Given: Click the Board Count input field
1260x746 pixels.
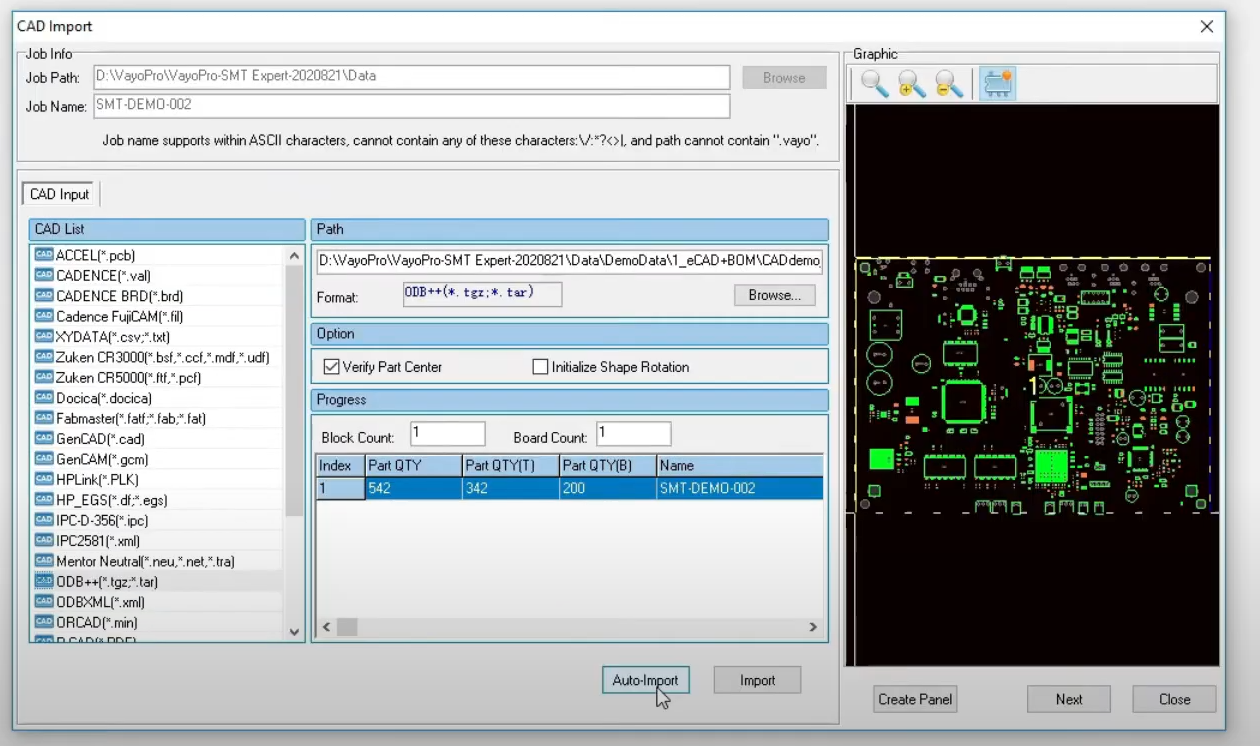Looking at the screenshot, I should [634, 434].
